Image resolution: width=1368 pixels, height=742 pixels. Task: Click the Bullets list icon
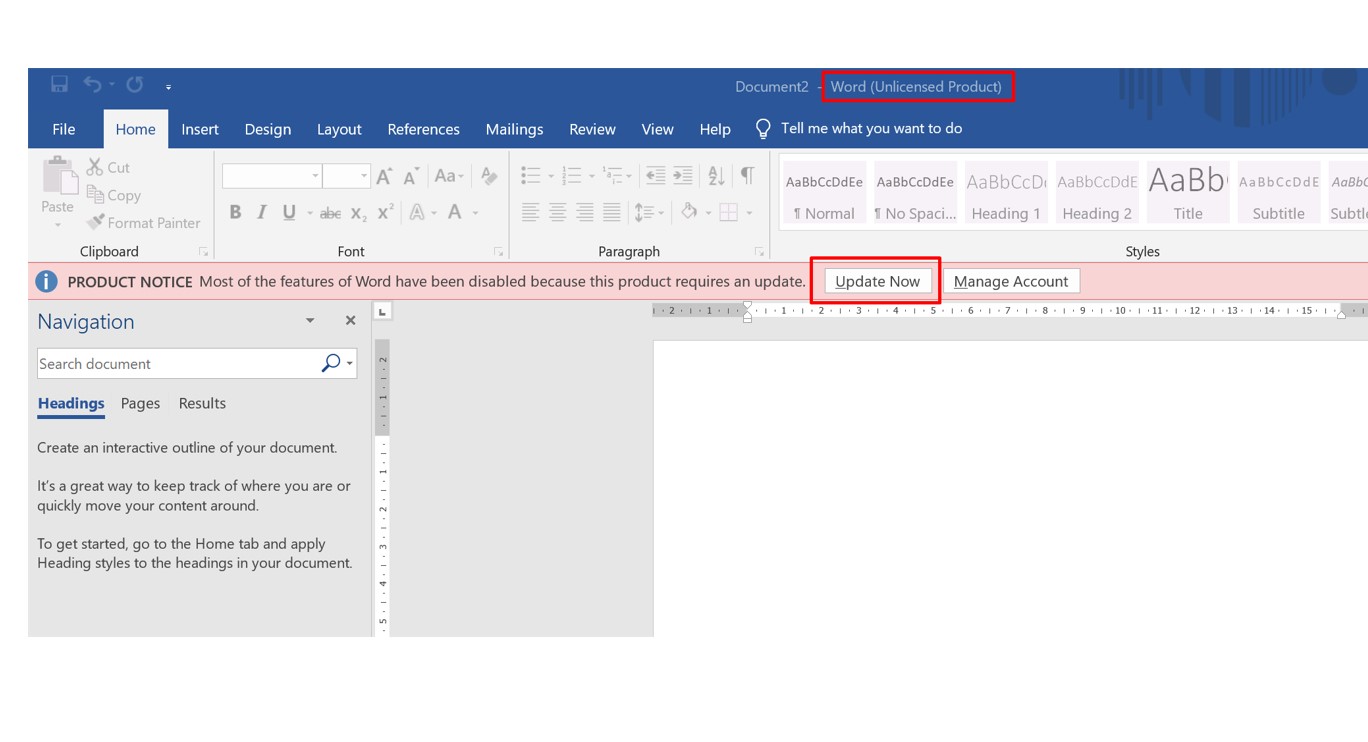(x=531, y=176)
